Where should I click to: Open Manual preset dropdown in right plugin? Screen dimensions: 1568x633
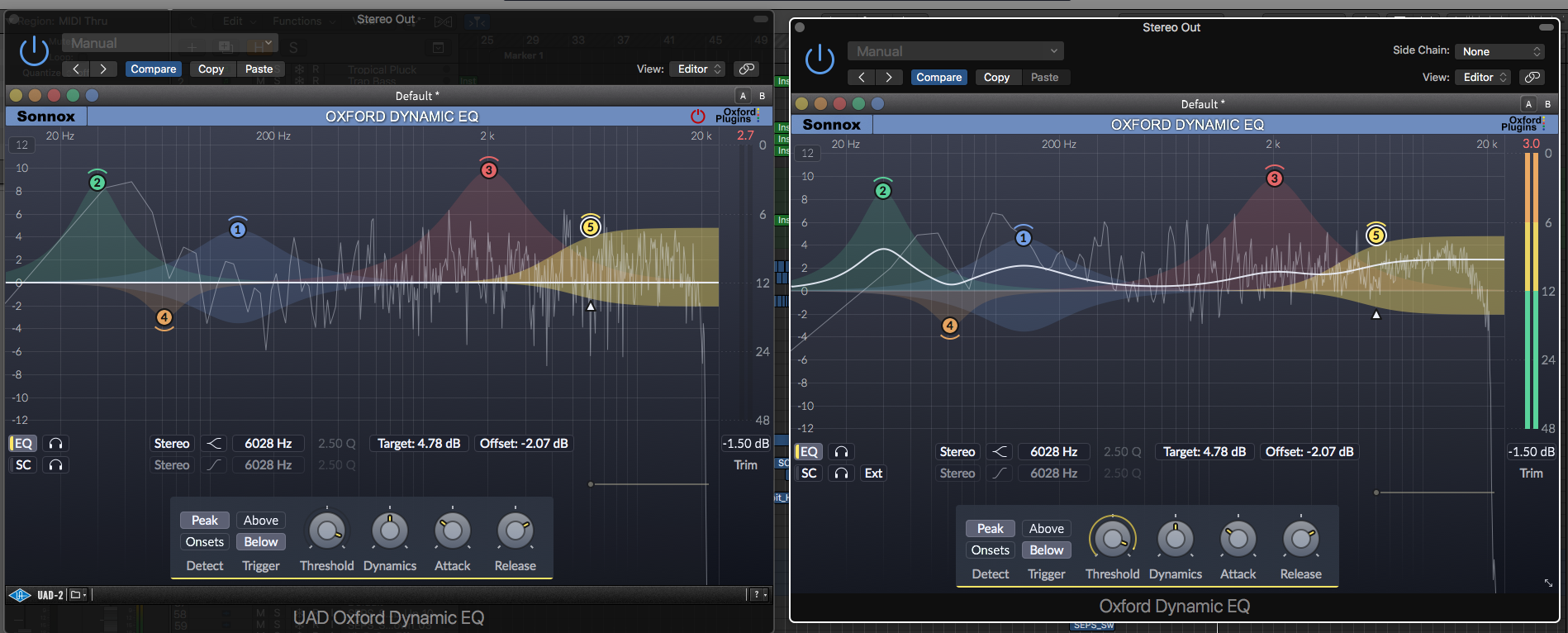[x=956, y=51]
